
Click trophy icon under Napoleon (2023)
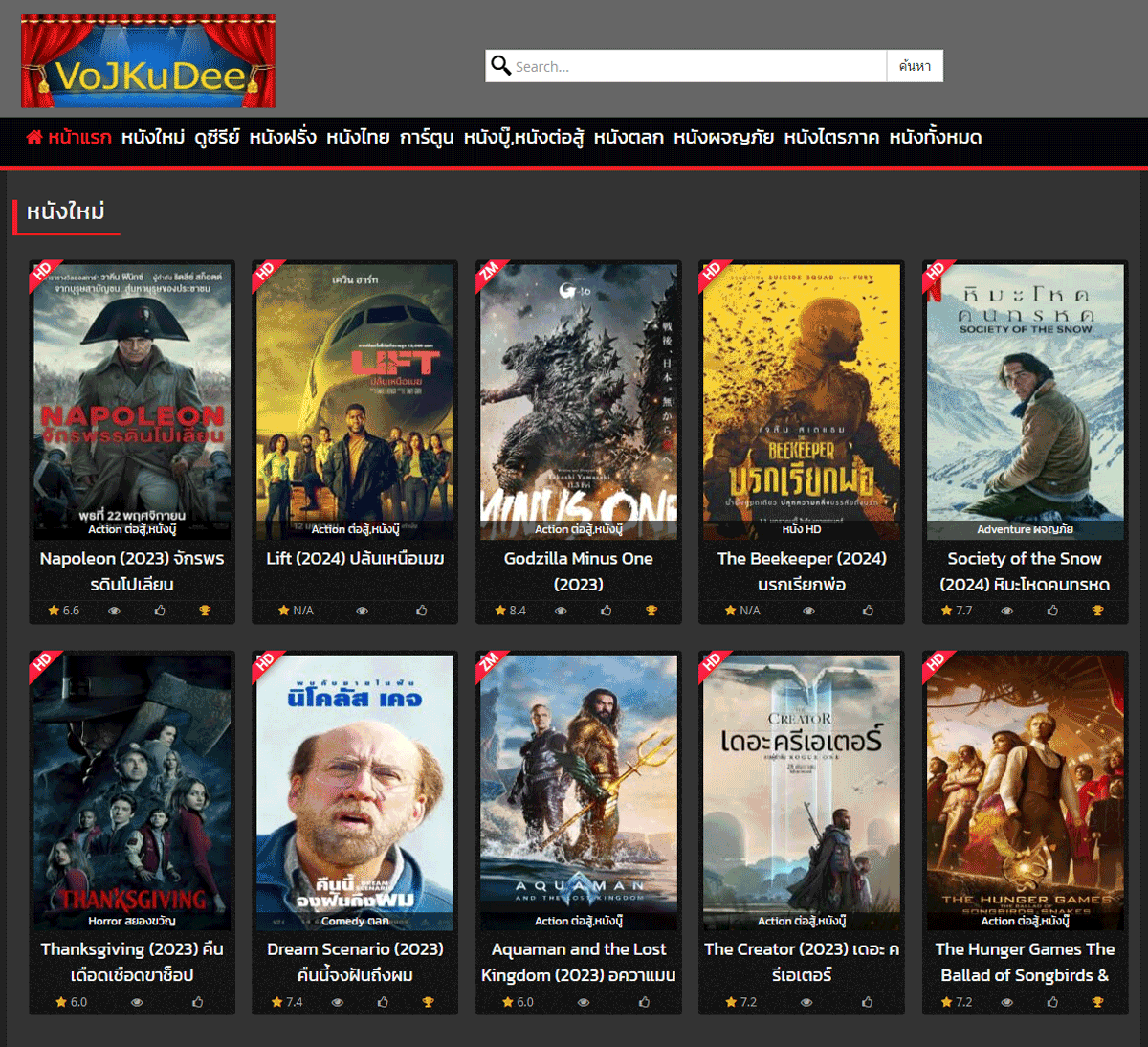(x=205, y=611)
